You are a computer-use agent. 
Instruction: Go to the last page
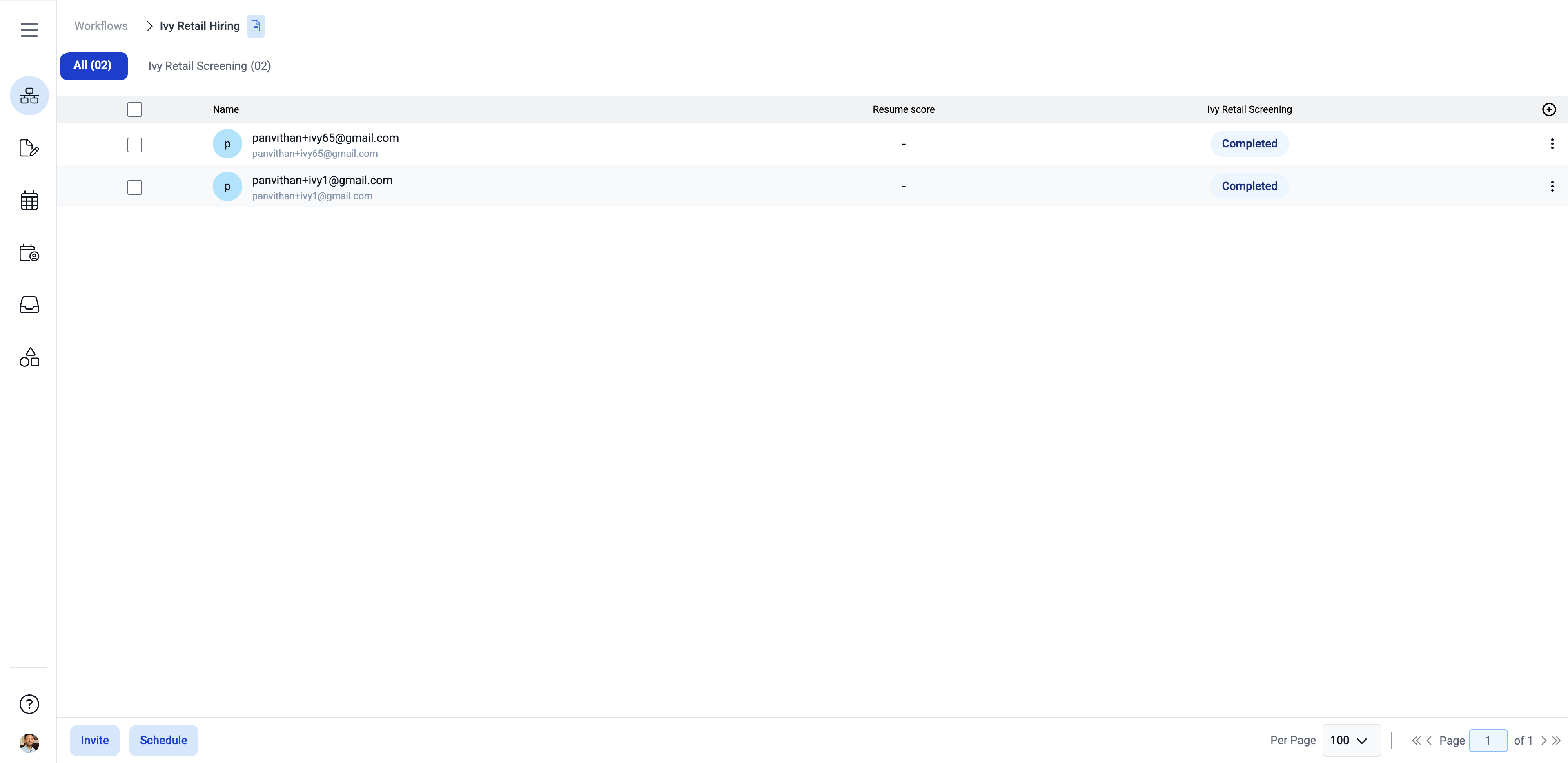pos(1557,741)
